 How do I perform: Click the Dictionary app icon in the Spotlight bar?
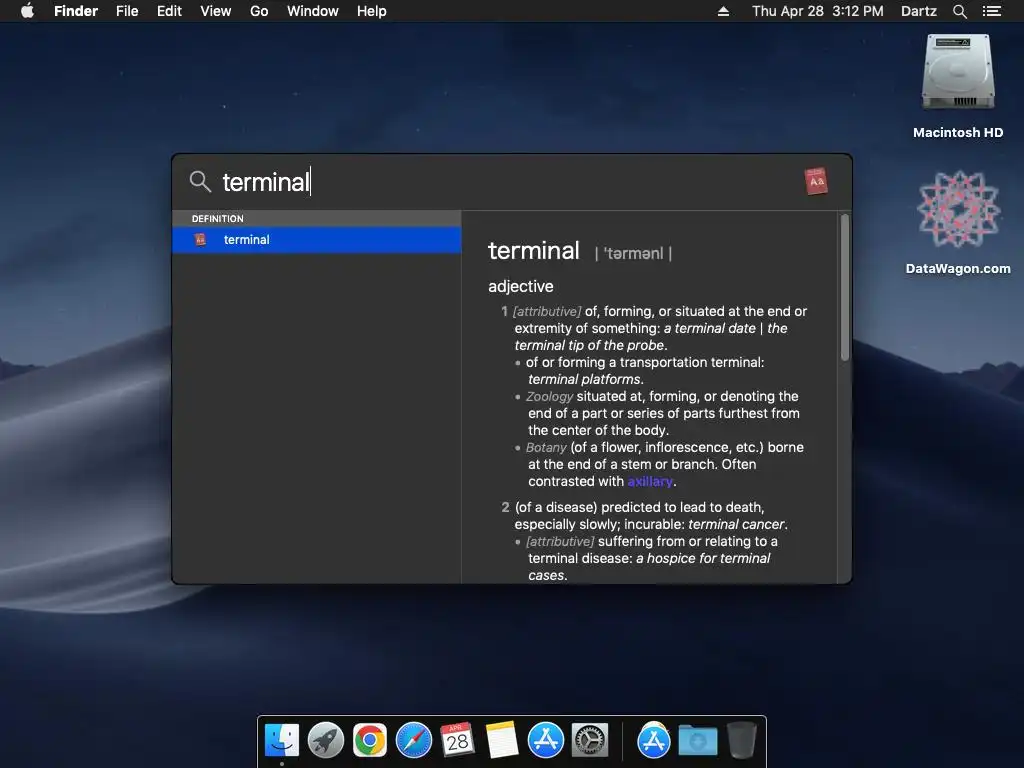point(816,182)
